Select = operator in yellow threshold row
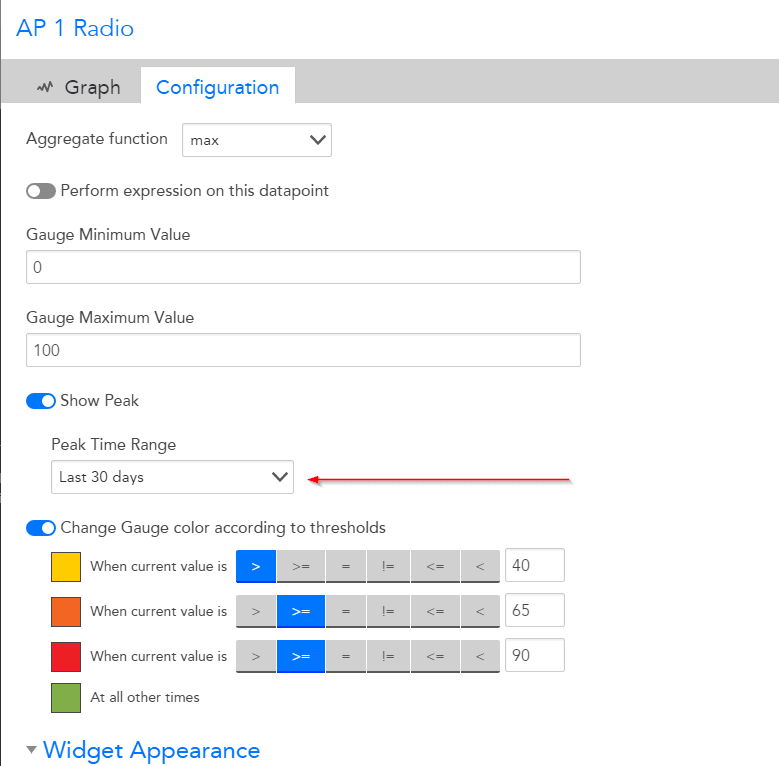 pos(346,566)
